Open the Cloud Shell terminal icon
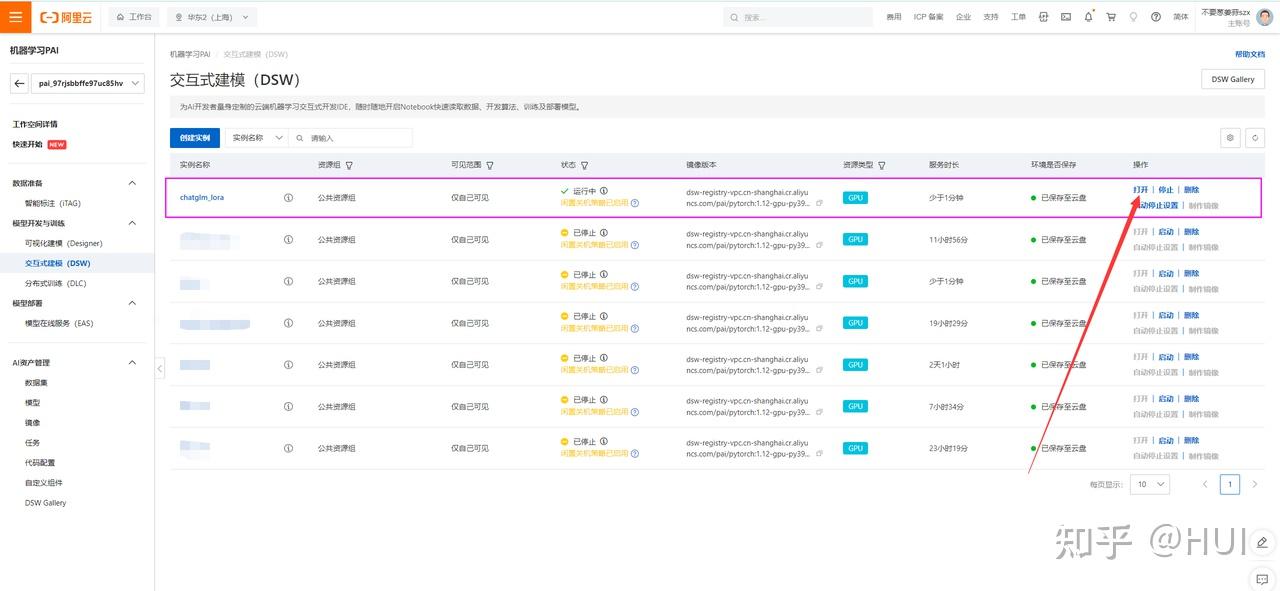 1066,17
